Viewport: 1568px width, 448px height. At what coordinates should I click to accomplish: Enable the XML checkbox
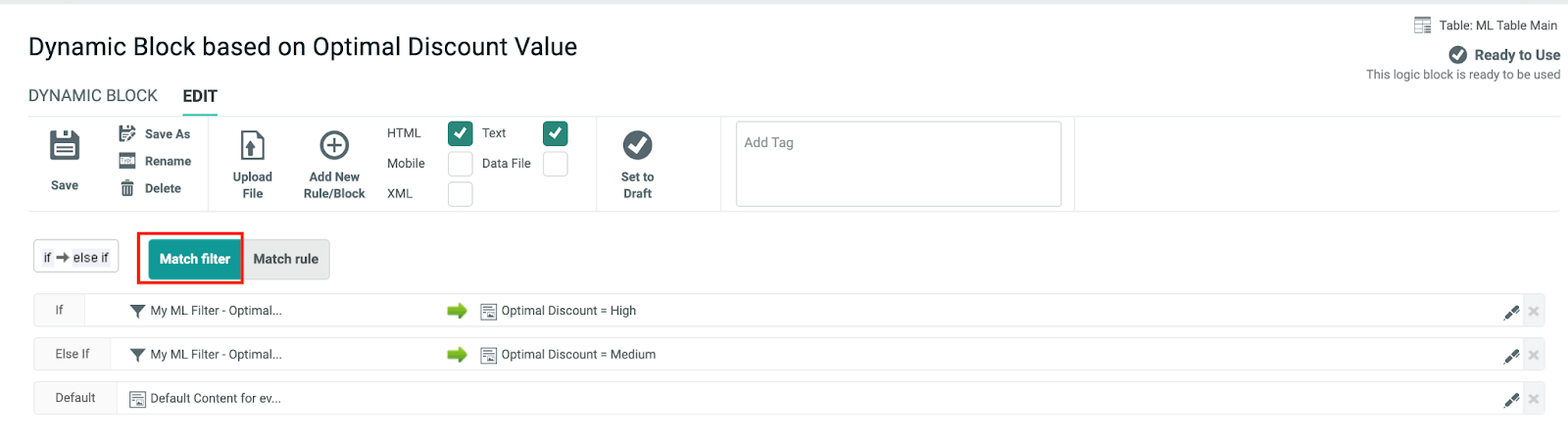pyautogui.click(x=460, y=194)
